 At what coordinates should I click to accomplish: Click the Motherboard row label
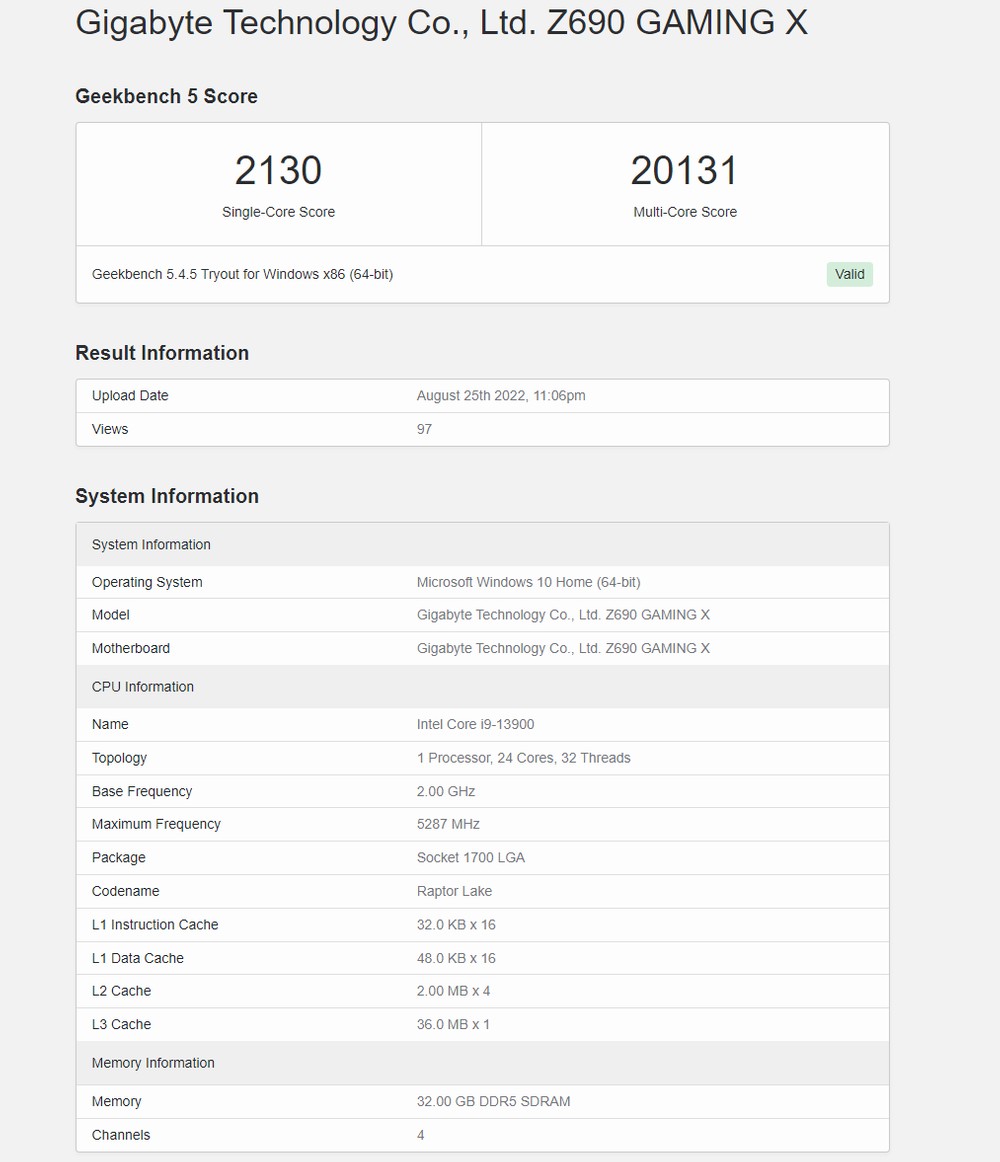130,648
